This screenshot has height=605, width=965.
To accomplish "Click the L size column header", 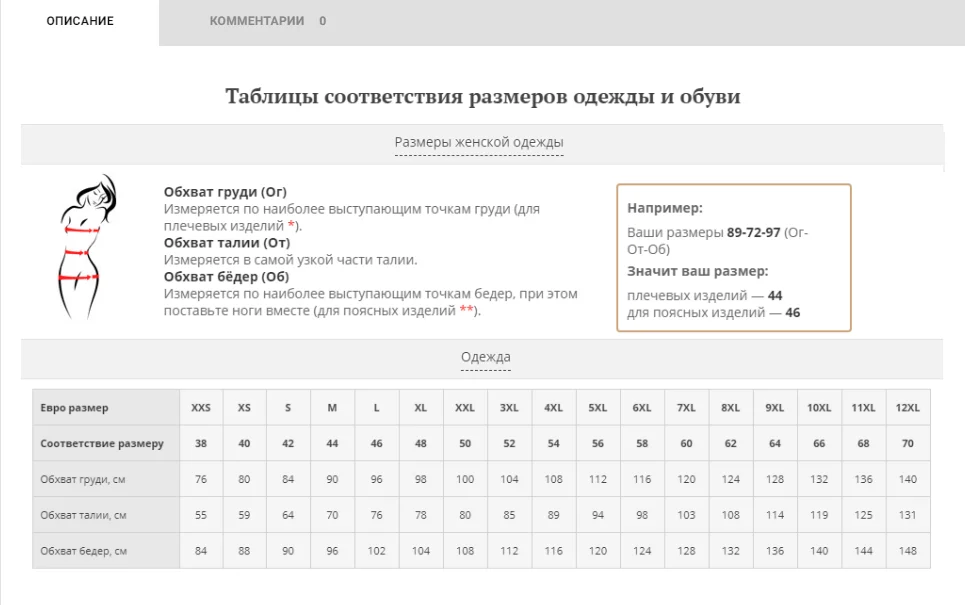I will 377,407.
